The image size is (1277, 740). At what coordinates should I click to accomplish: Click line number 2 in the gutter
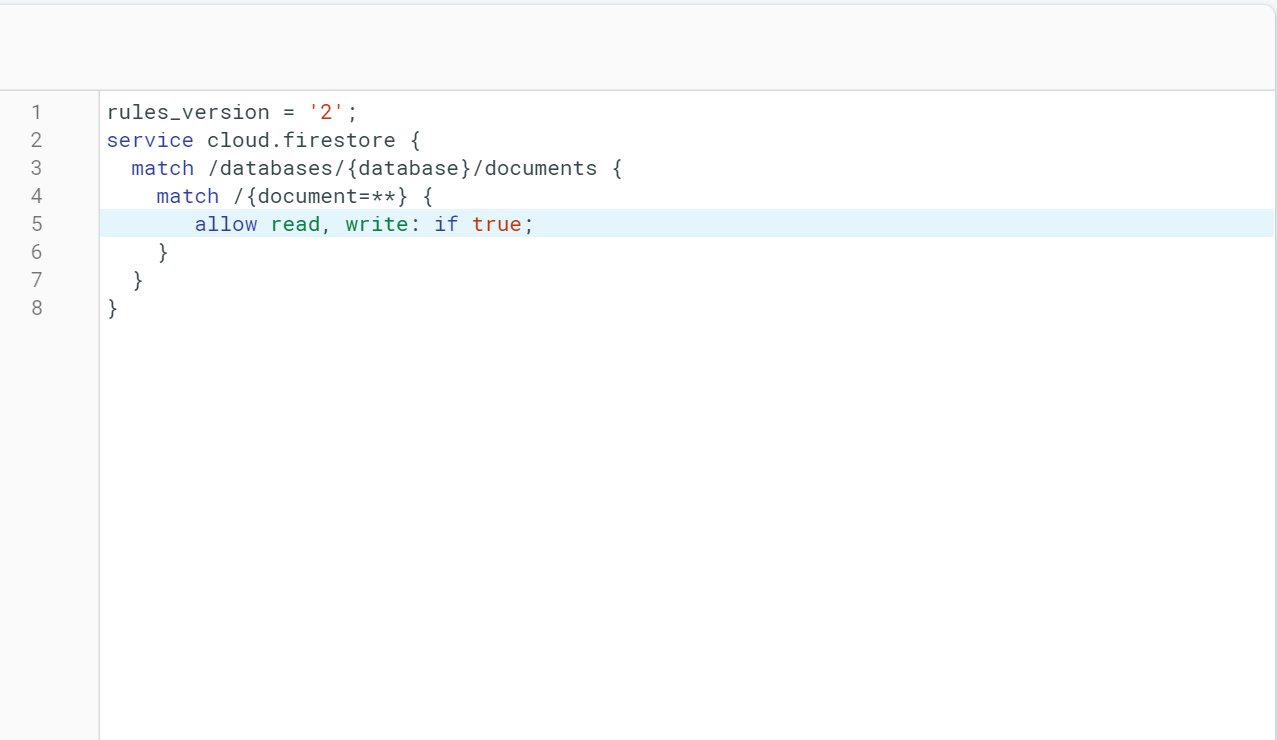click(37, 140)
